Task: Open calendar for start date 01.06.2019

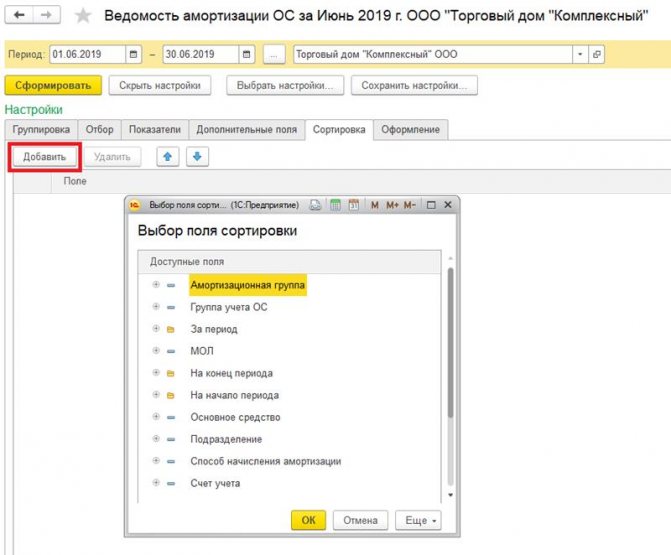Action: 133,54
